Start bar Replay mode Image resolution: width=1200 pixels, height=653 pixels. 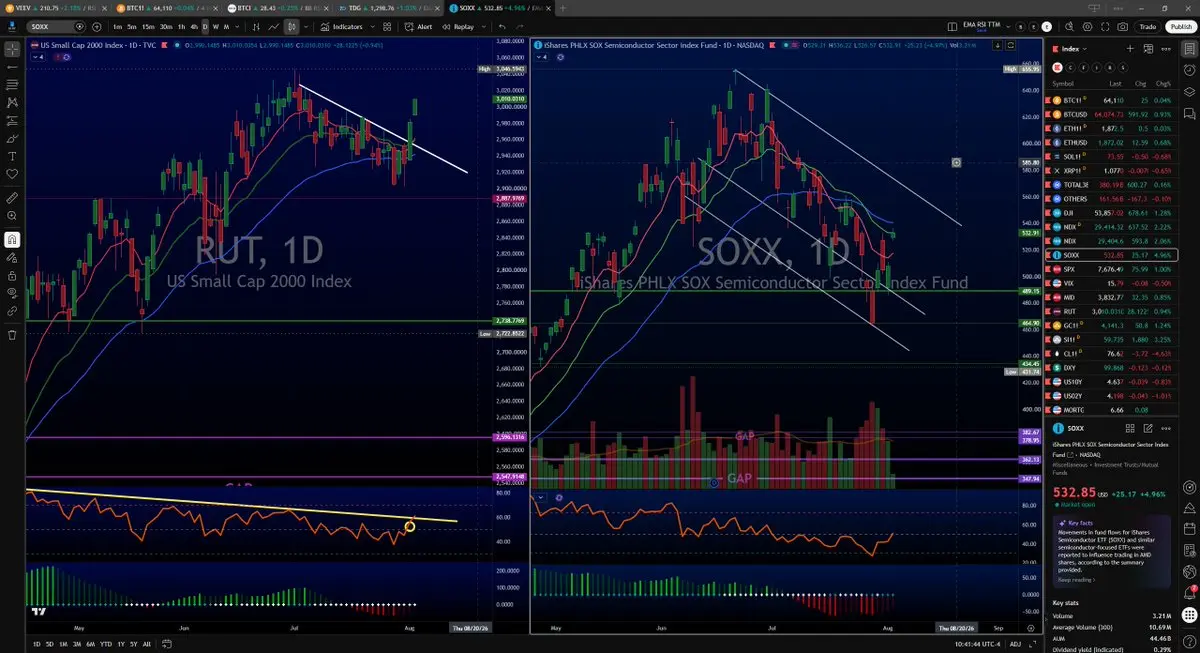coord(458,26)
